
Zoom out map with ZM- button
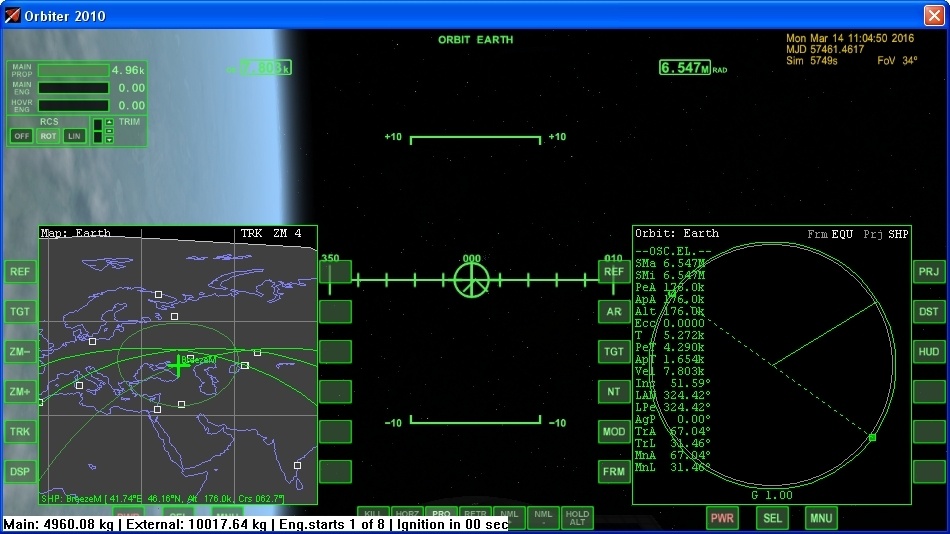tap(20, 352)
